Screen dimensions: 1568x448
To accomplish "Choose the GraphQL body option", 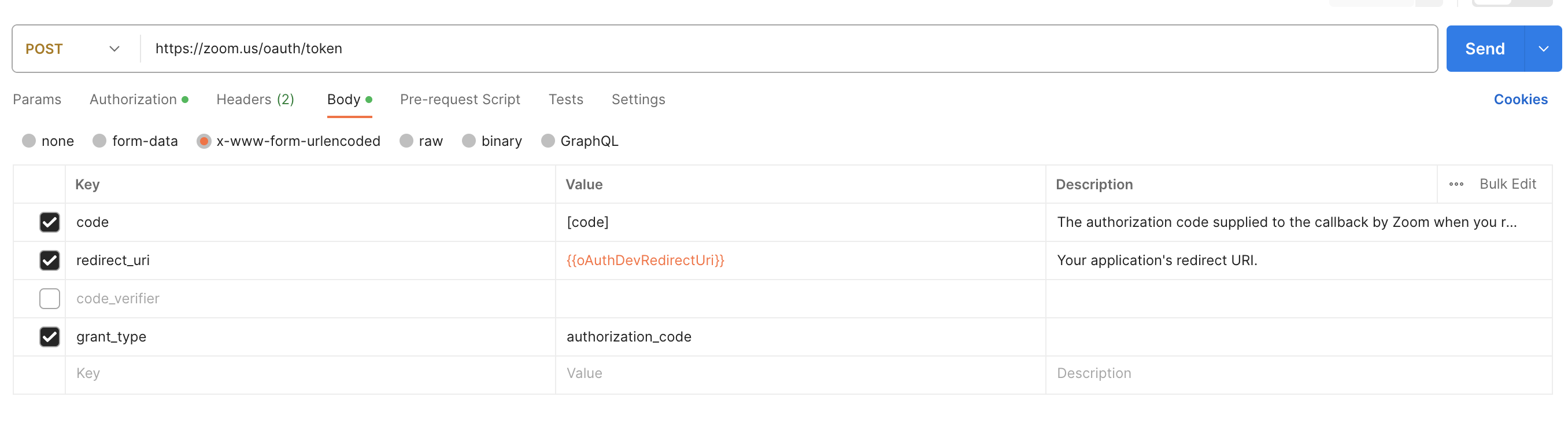I will pyautogui.click(x=548, y=141).
